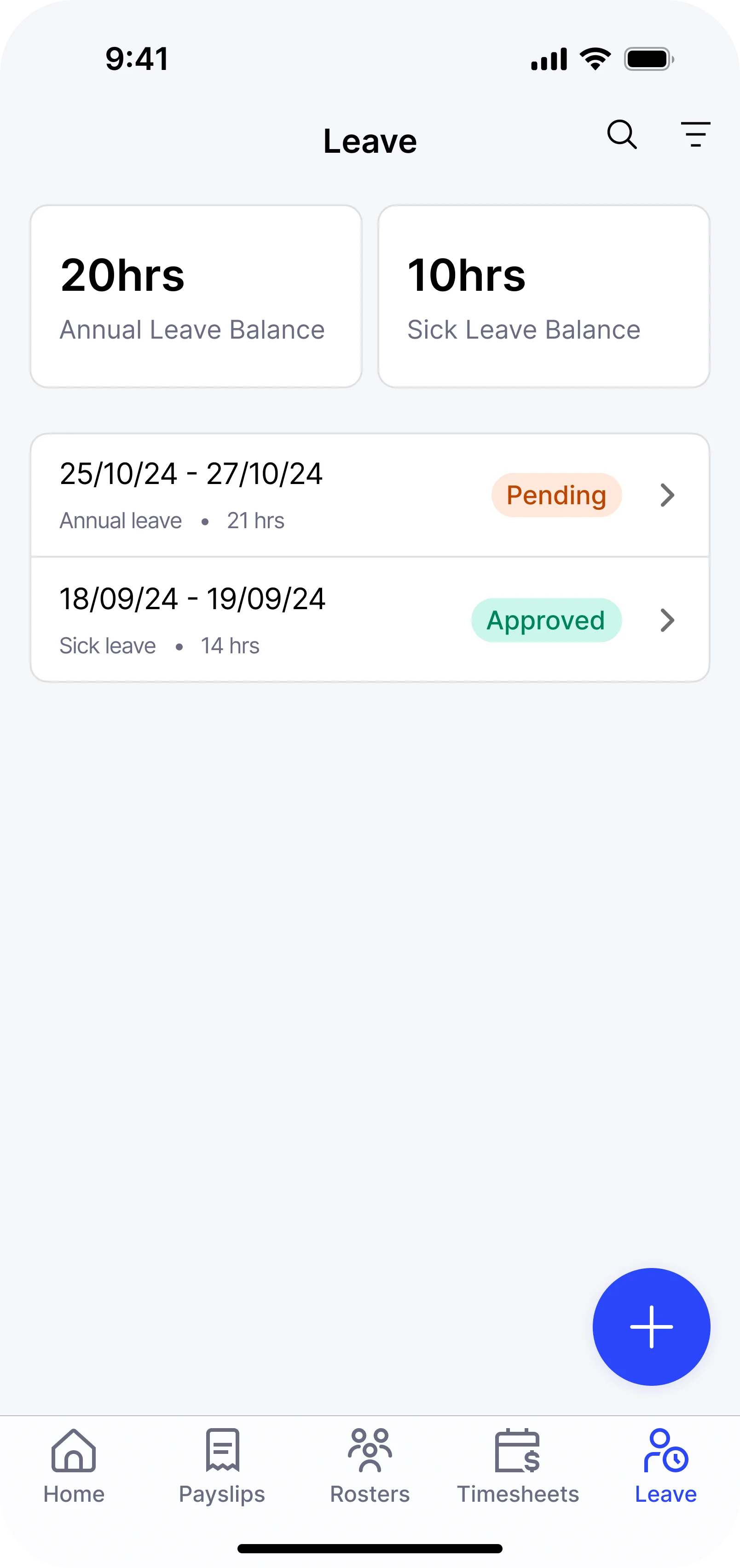
Task: Open the Timesheets calendar icon
Action: (518, 1451)
